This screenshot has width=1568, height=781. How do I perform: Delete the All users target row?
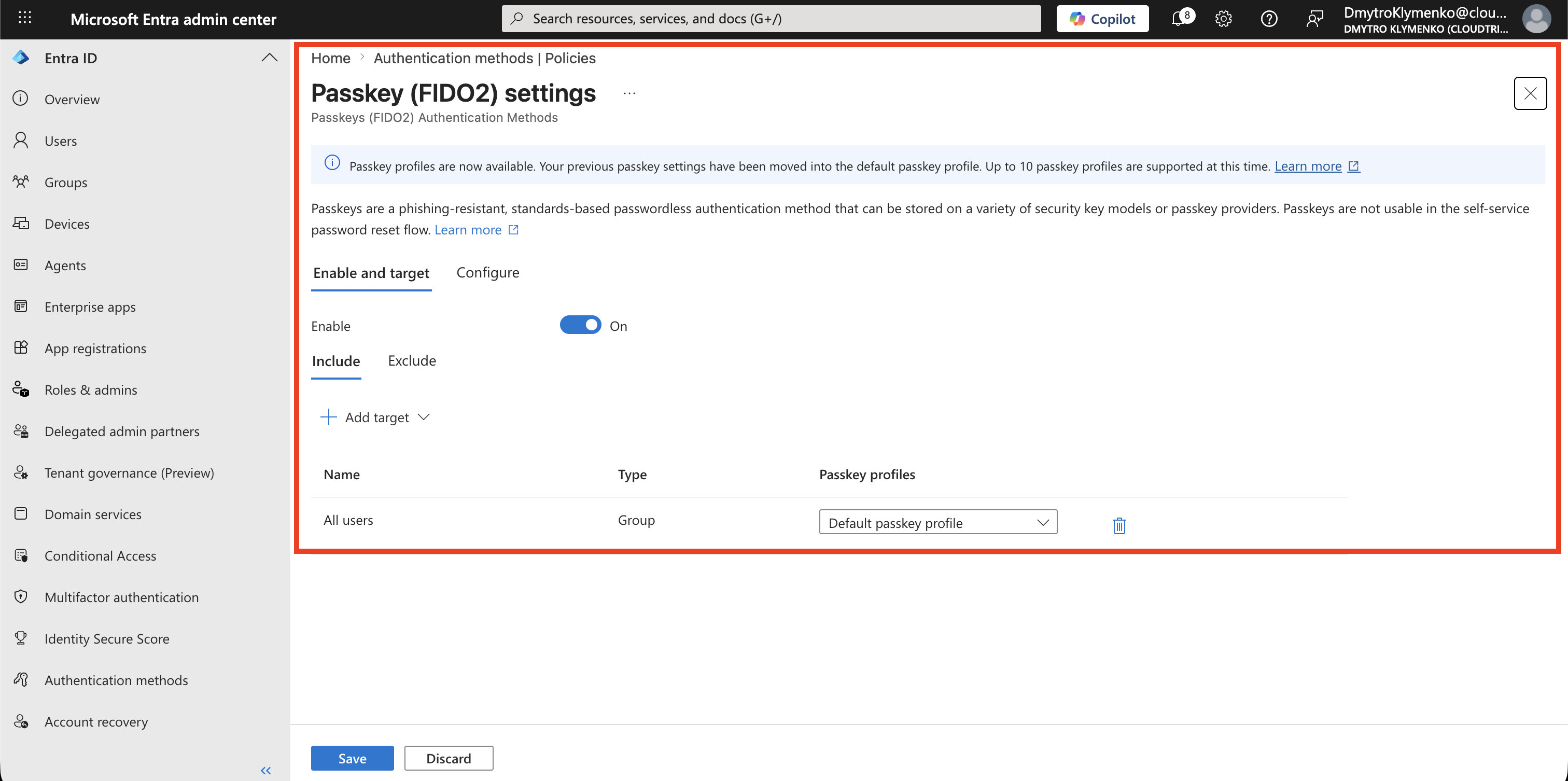pos(1119,525)
